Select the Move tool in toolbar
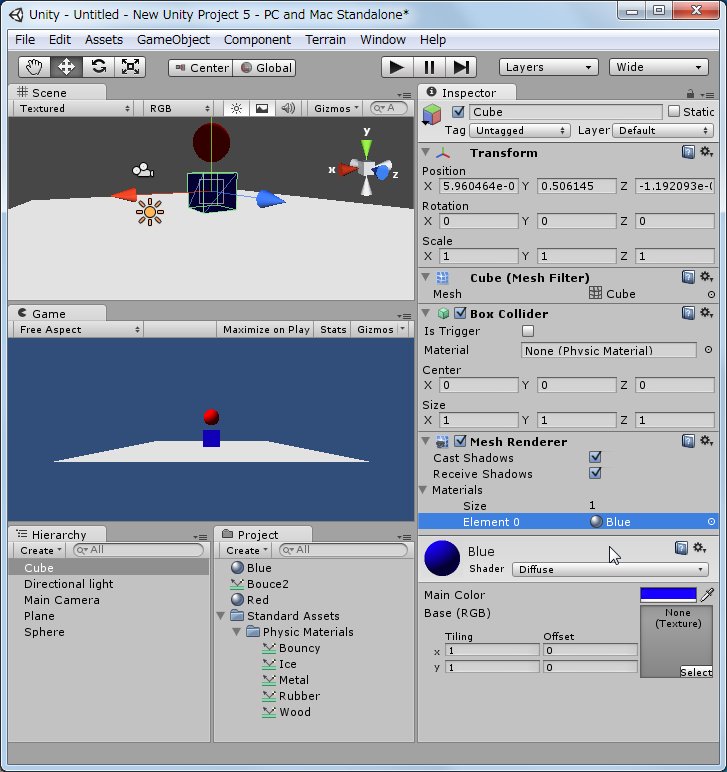 click(x=66, y=67)
